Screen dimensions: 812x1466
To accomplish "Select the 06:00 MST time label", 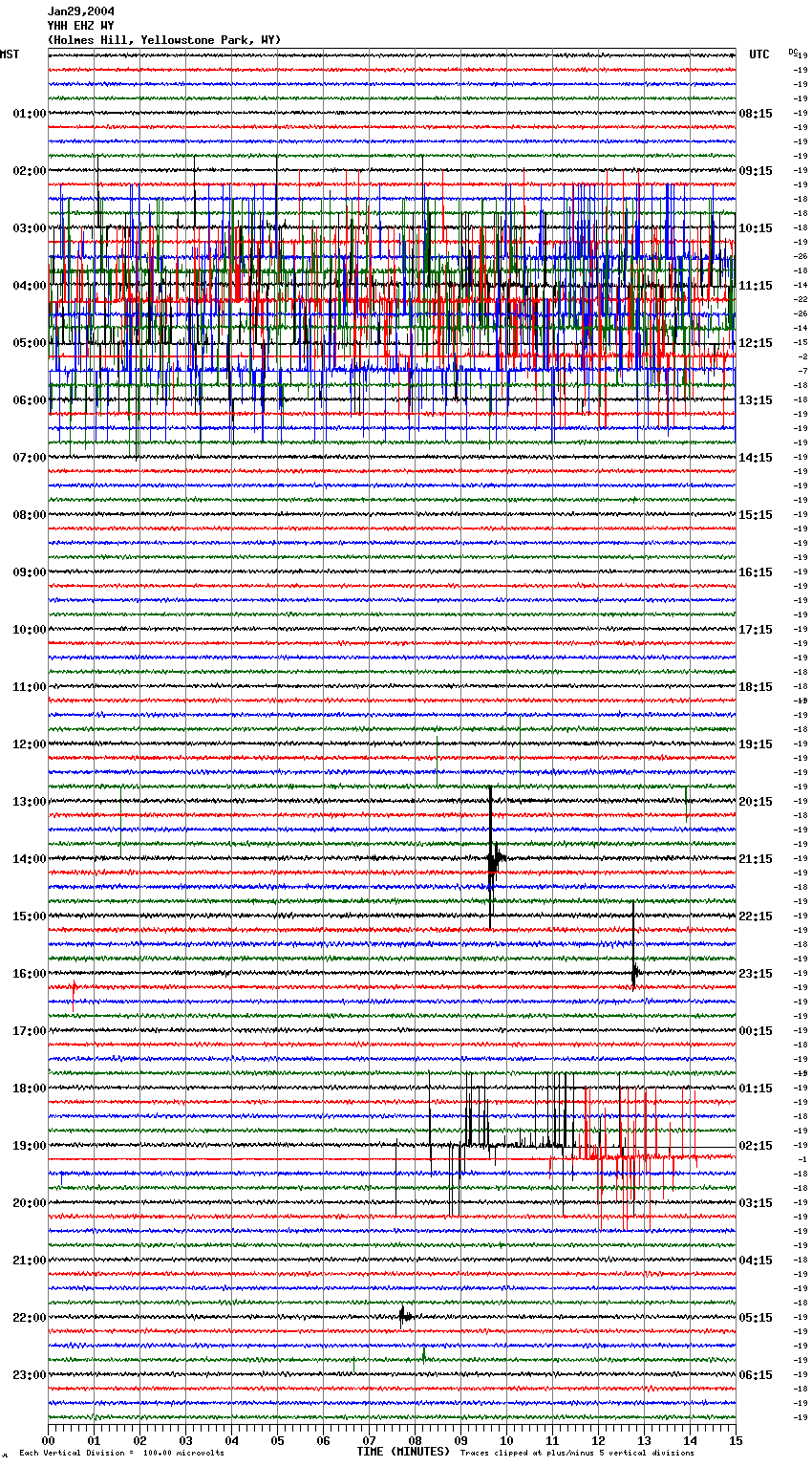I will (x=30, y=400).
